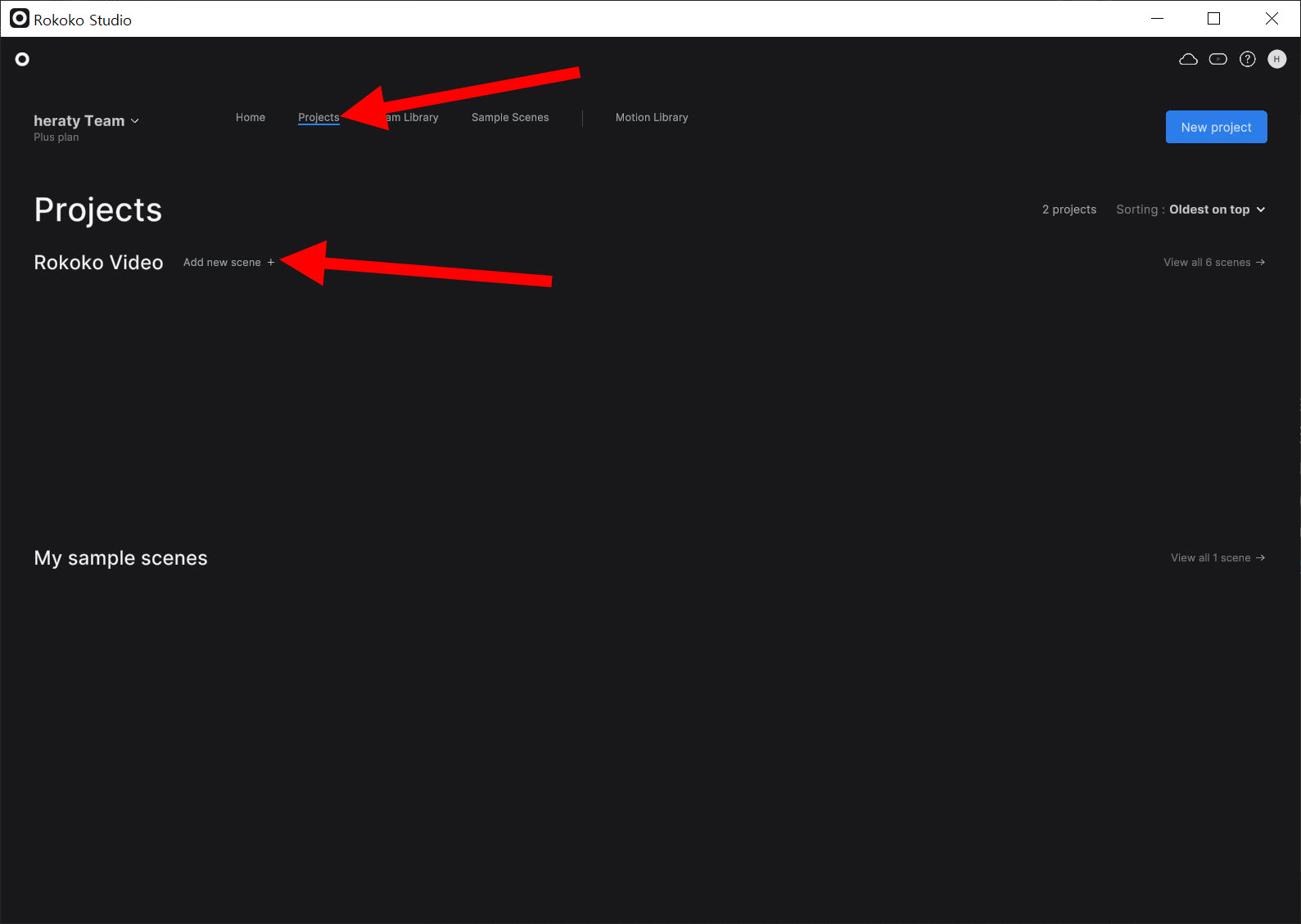Select the Projects tab

(x=318, y=118)
